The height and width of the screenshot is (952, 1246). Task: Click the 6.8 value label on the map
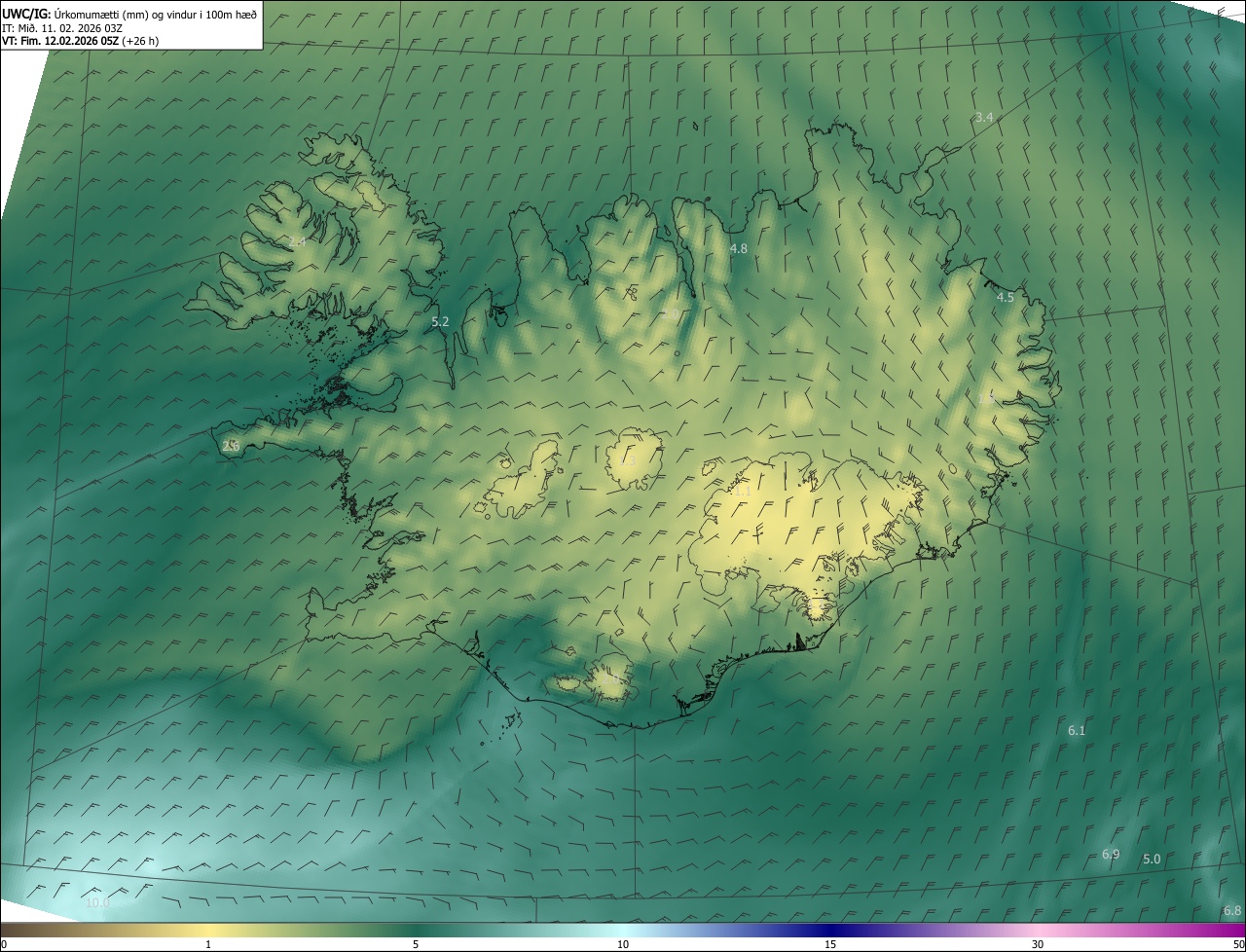pos(1232,910)
